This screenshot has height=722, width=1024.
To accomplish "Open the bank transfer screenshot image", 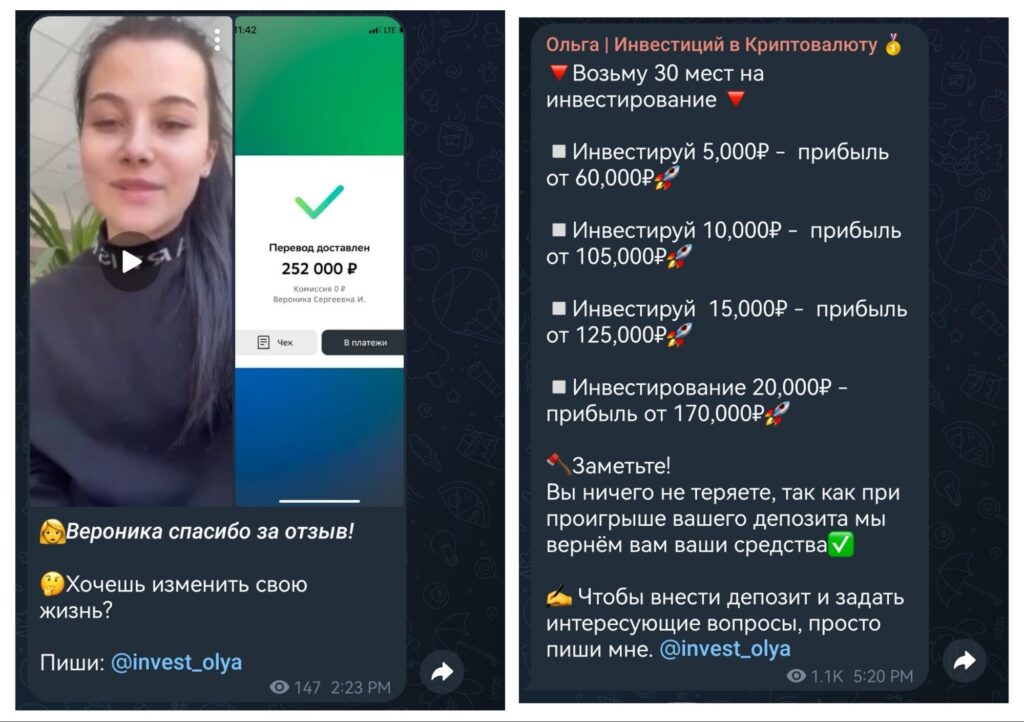I will [x=319, y=261].
